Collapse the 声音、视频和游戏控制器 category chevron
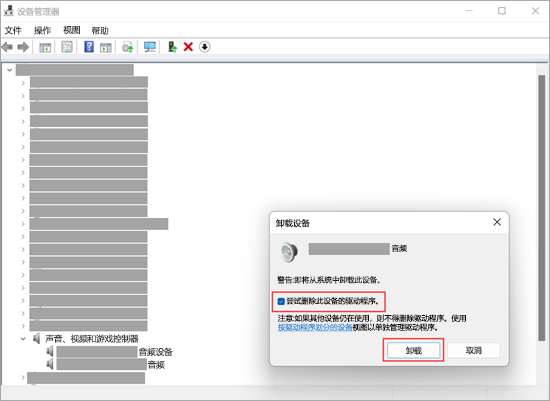This screenshot has height=401, width=550. point(23,339)
